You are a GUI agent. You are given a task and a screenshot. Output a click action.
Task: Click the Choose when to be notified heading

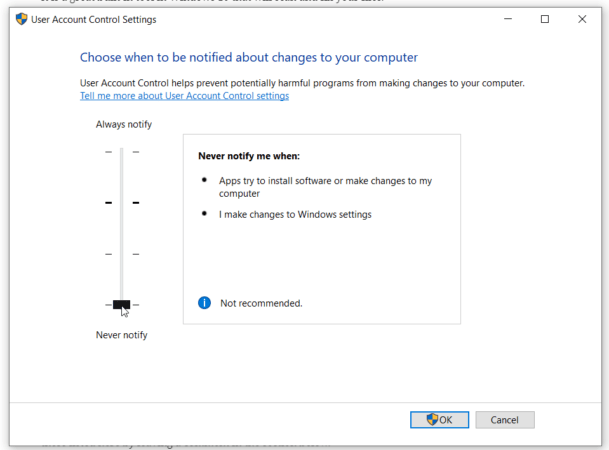click(x=248, y=58)
